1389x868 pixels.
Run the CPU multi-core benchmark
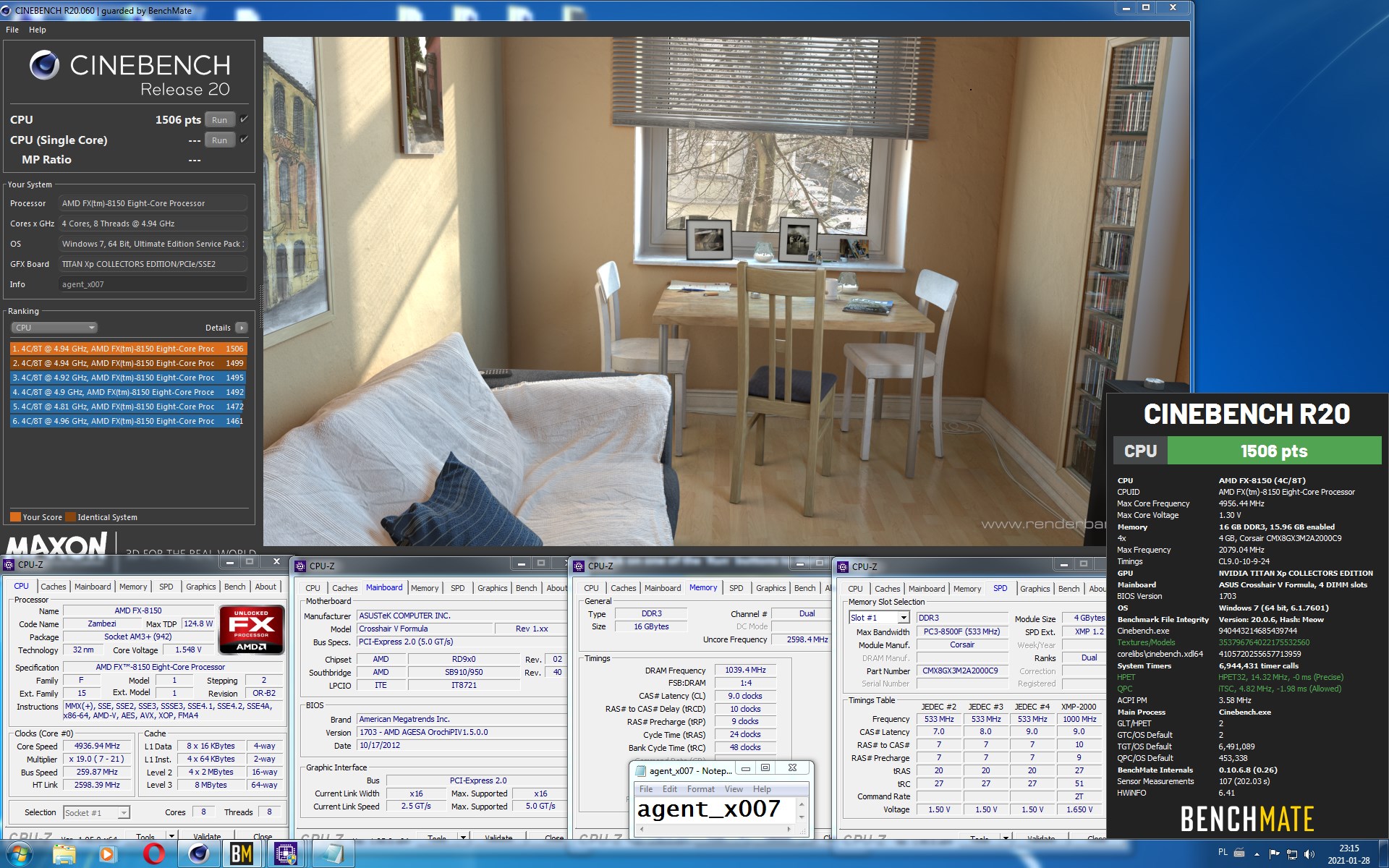click(220, 120)
